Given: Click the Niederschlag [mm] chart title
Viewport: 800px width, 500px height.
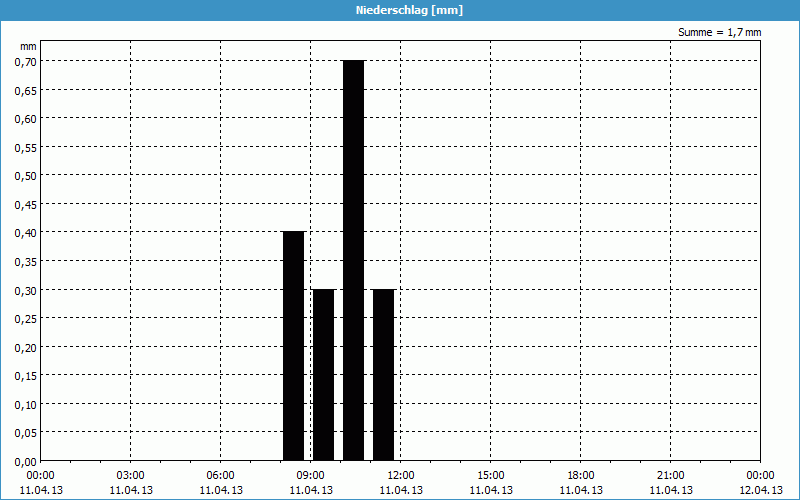Looking at the screenshot, I should 409,10.
